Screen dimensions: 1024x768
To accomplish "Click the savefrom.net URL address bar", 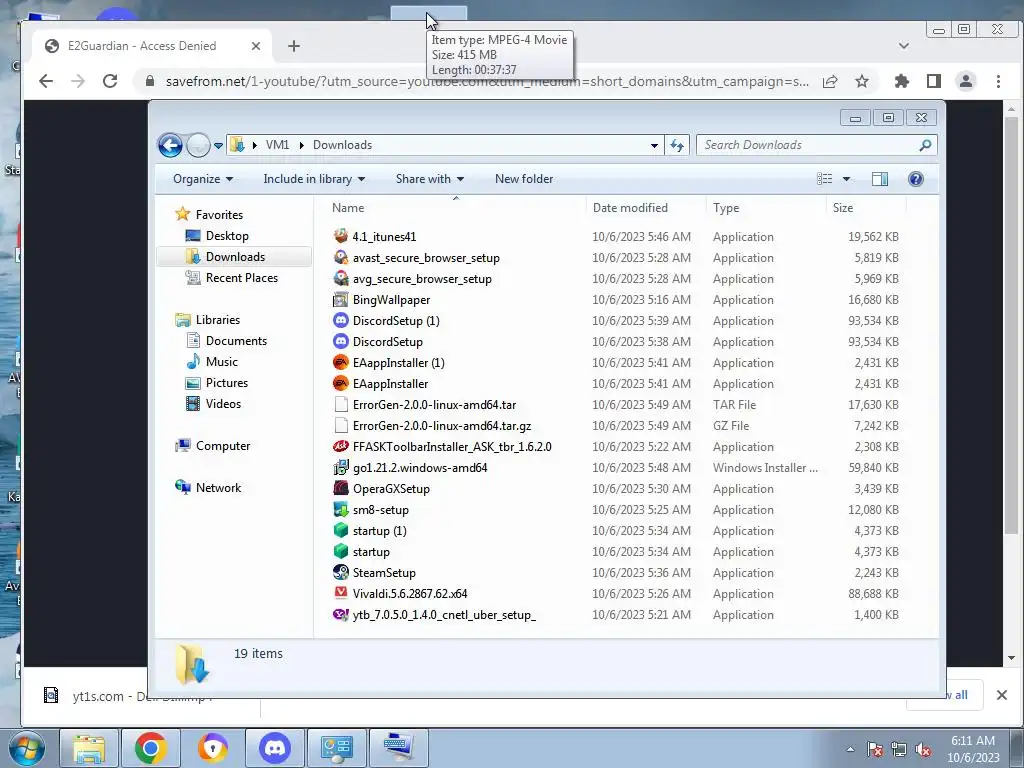I will point(487,81).
